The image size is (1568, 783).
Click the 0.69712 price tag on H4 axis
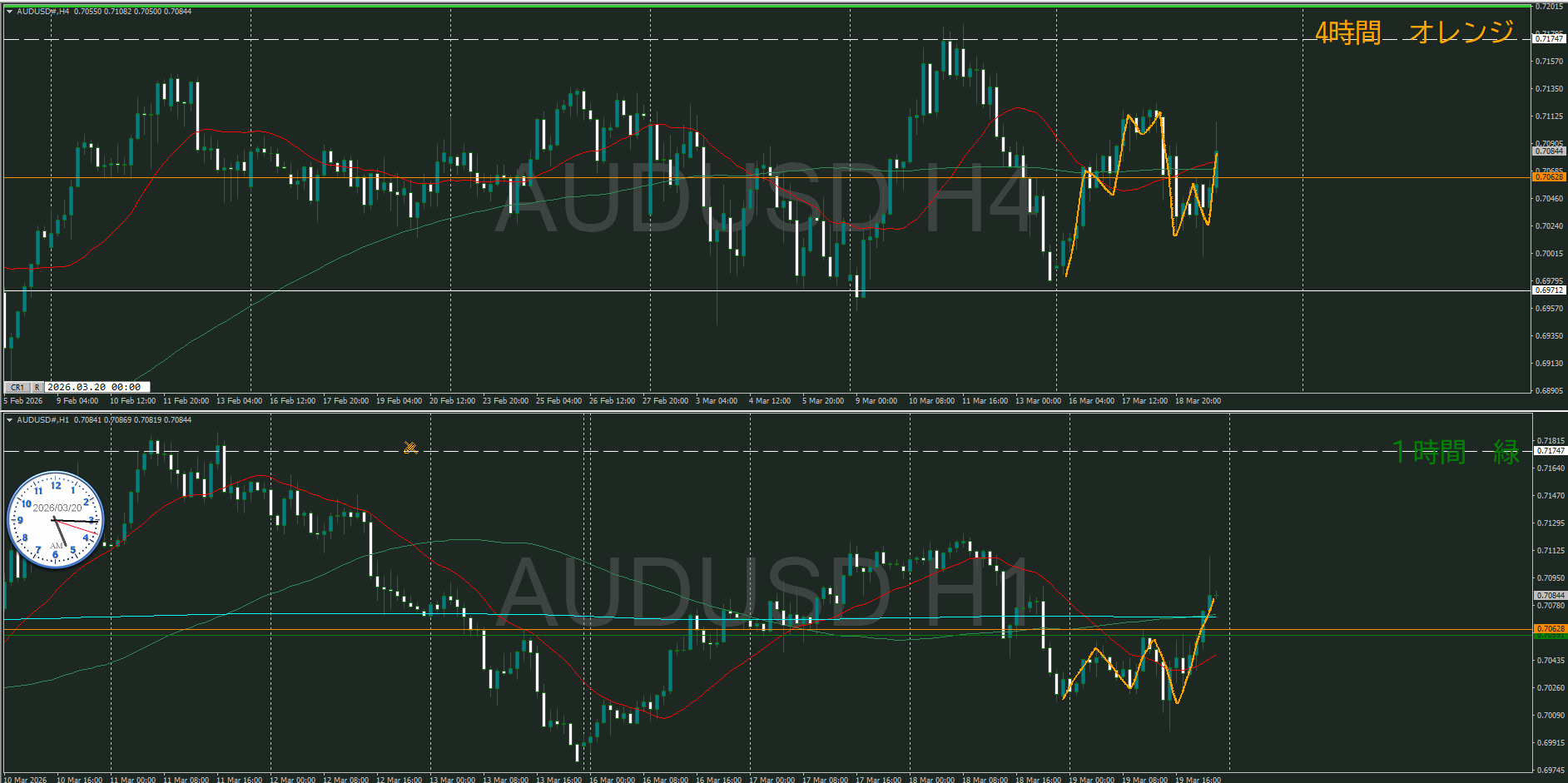coord(1549,290)
